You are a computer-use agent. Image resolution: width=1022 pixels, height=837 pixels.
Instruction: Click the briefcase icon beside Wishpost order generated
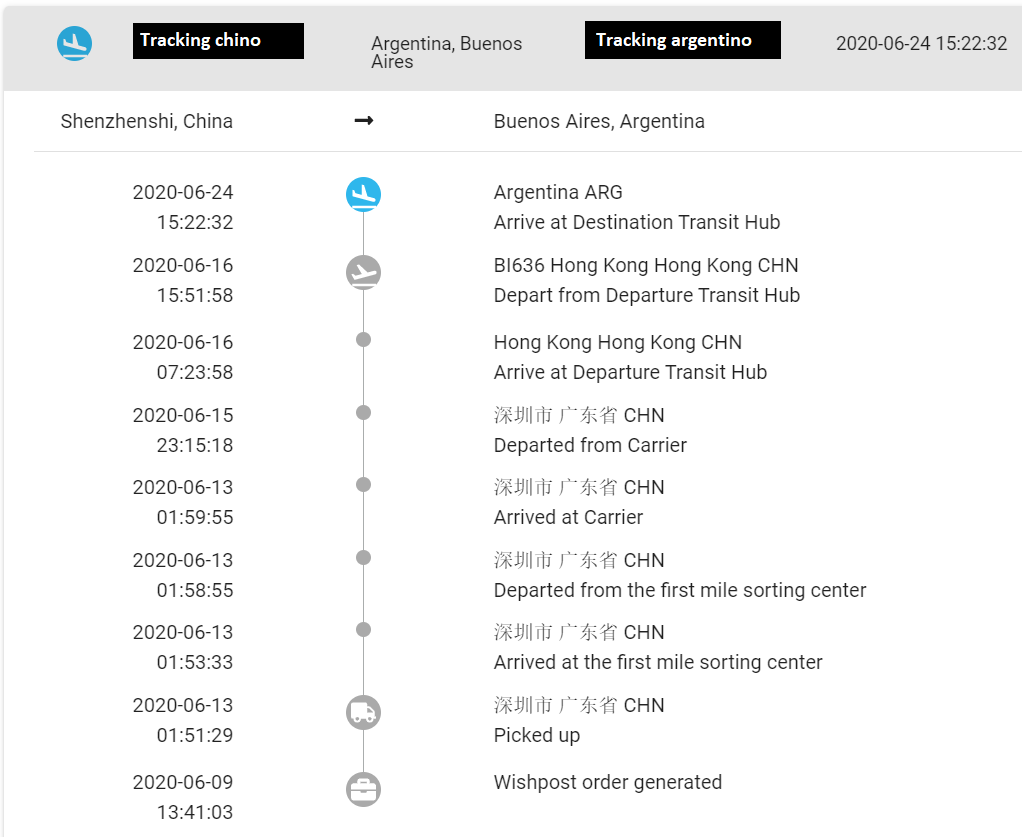[x=363, y=790]
